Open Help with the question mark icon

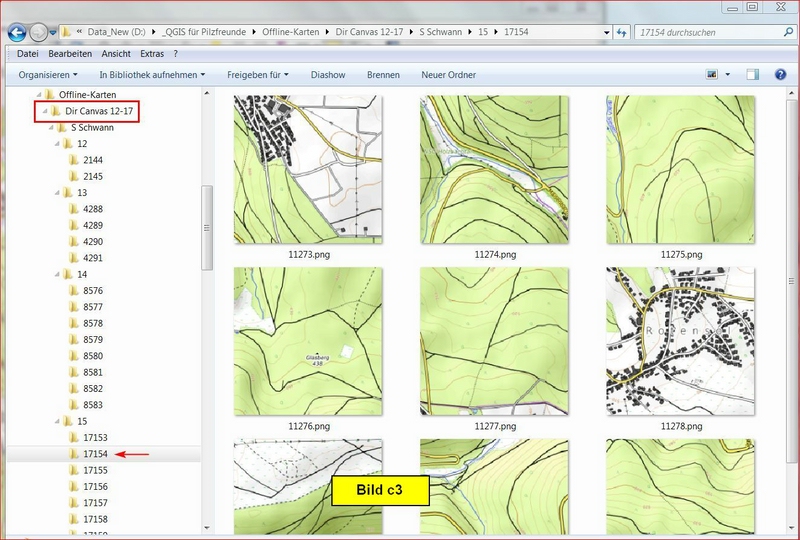[x=780, y=75]
